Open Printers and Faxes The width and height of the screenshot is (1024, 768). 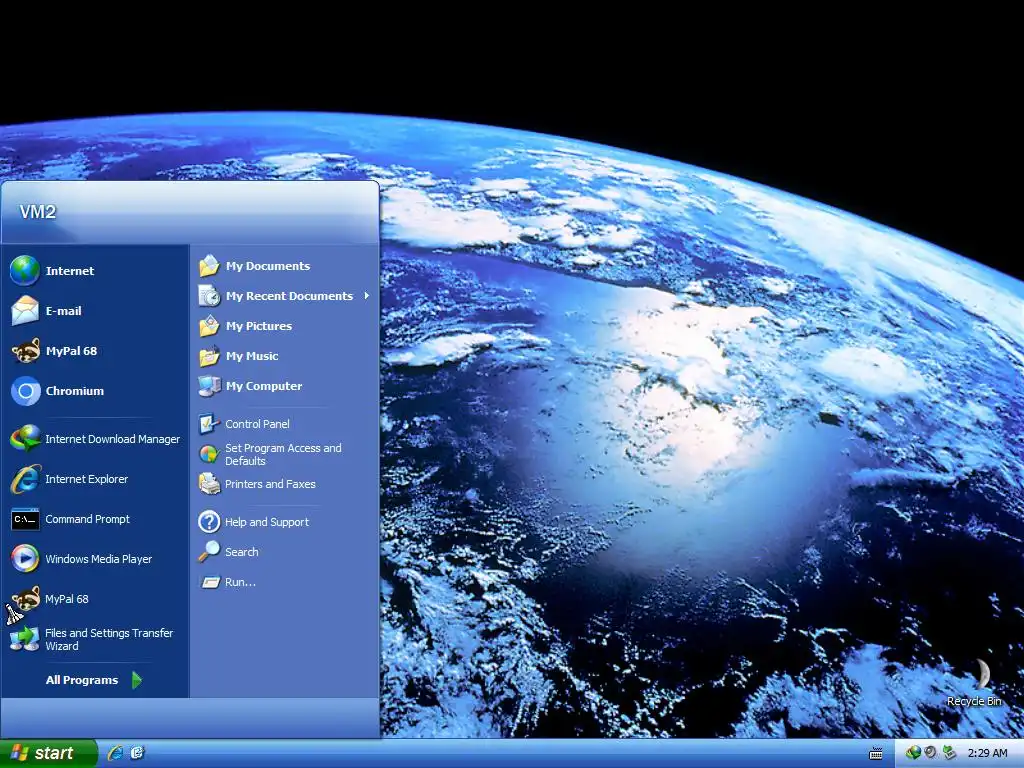coord(285,484)
